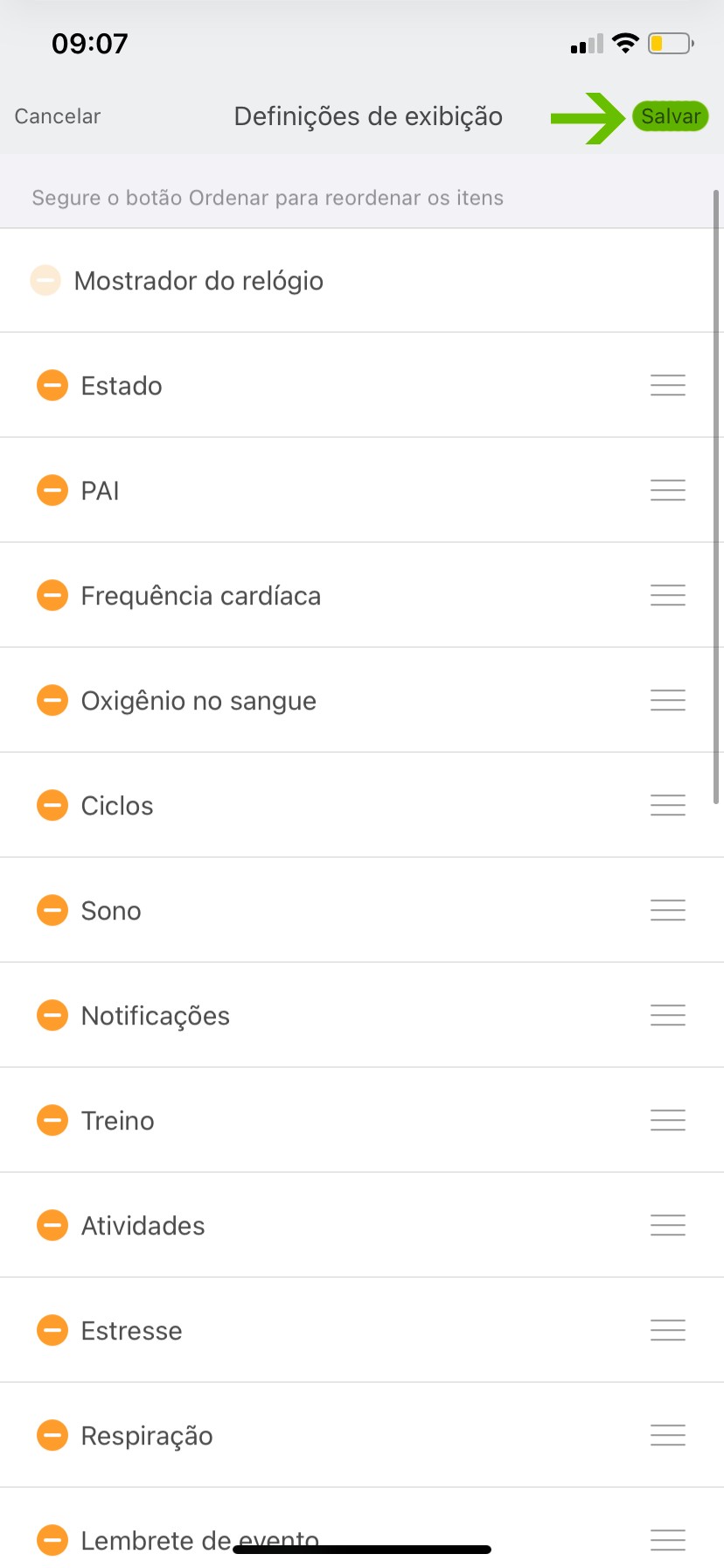Tap Cancelar to discard changes

pyautogui.click(x=58, y=116)
